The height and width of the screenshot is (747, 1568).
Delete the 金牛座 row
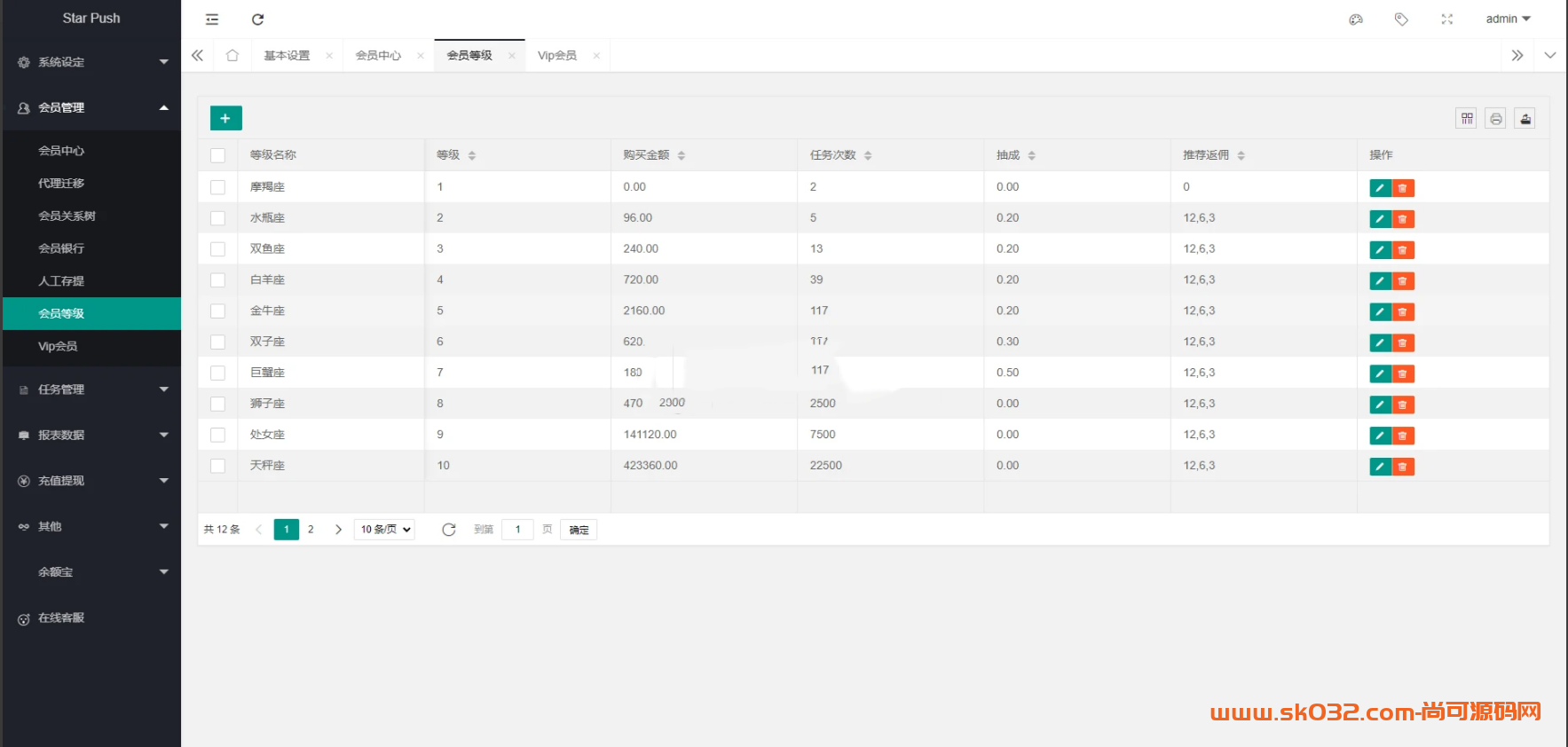(1403, 312)
